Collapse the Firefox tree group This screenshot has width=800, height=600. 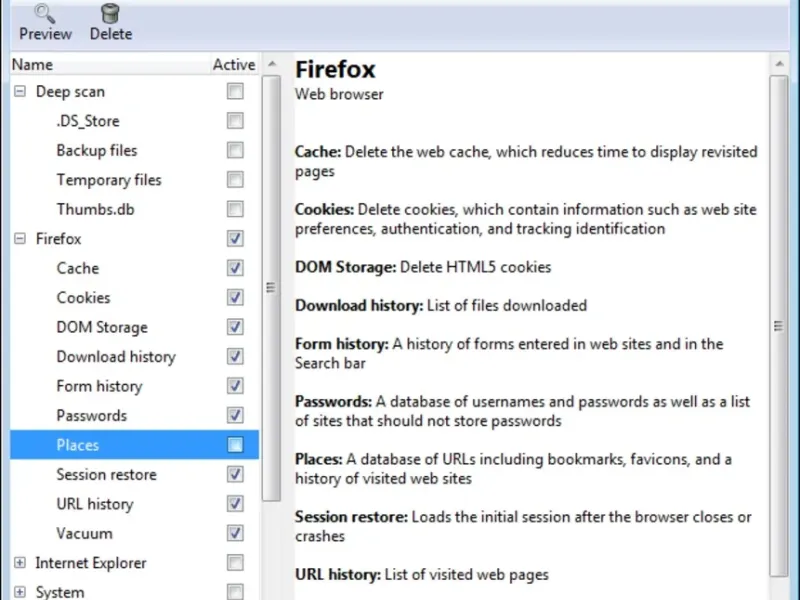coord(20,239)
